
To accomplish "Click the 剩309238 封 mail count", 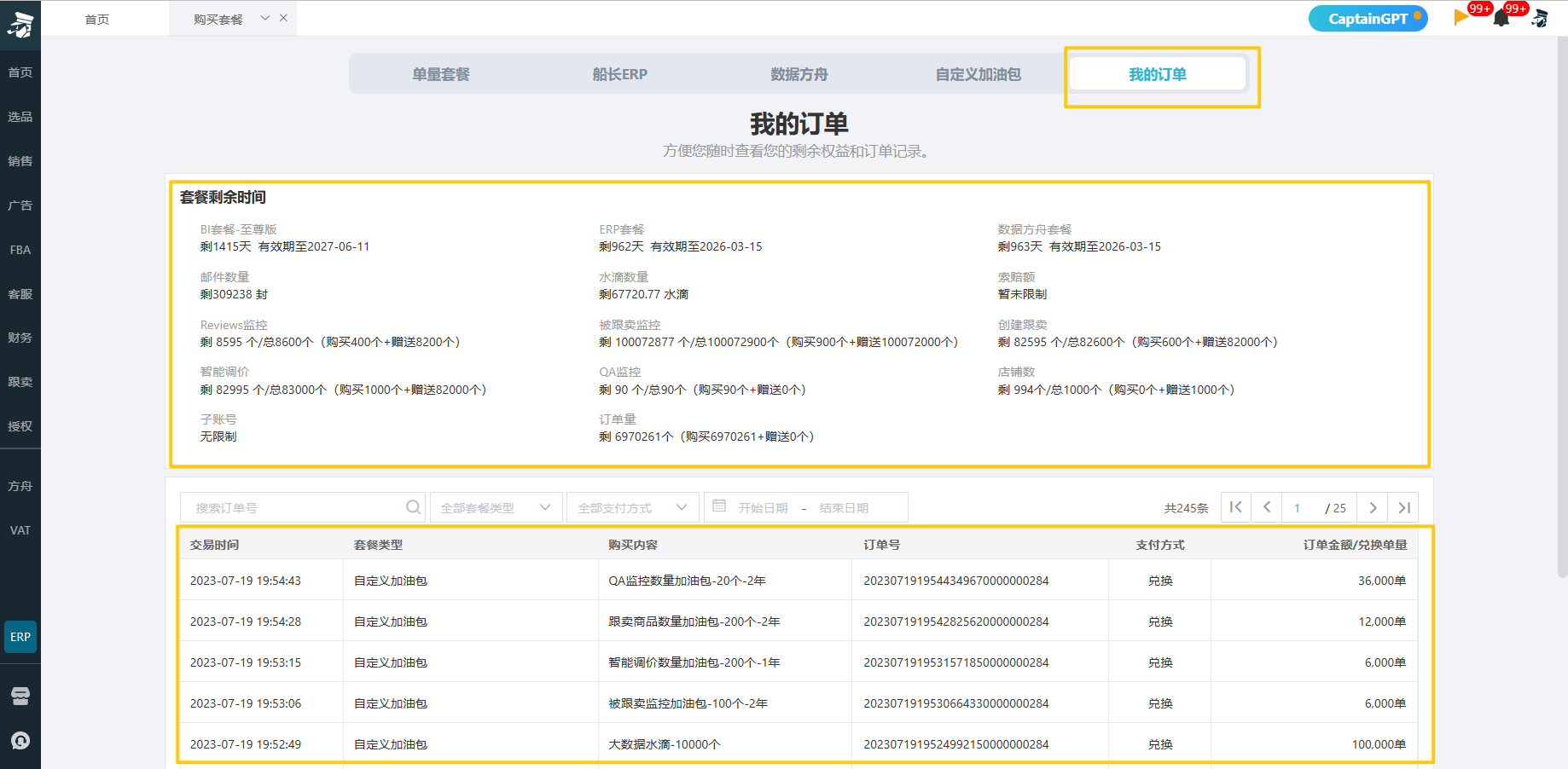I will [234, 294].
